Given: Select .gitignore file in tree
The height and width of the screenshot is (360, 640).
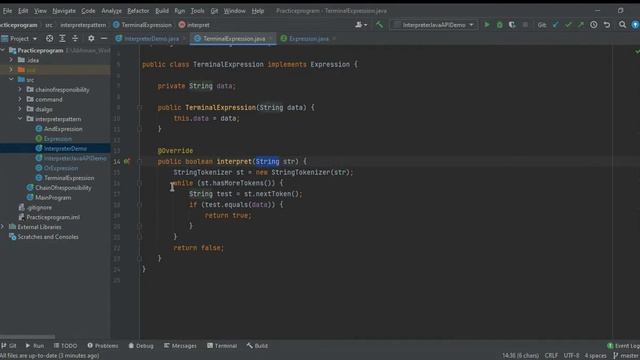Looking at the screenshot, I should [39, 207].
